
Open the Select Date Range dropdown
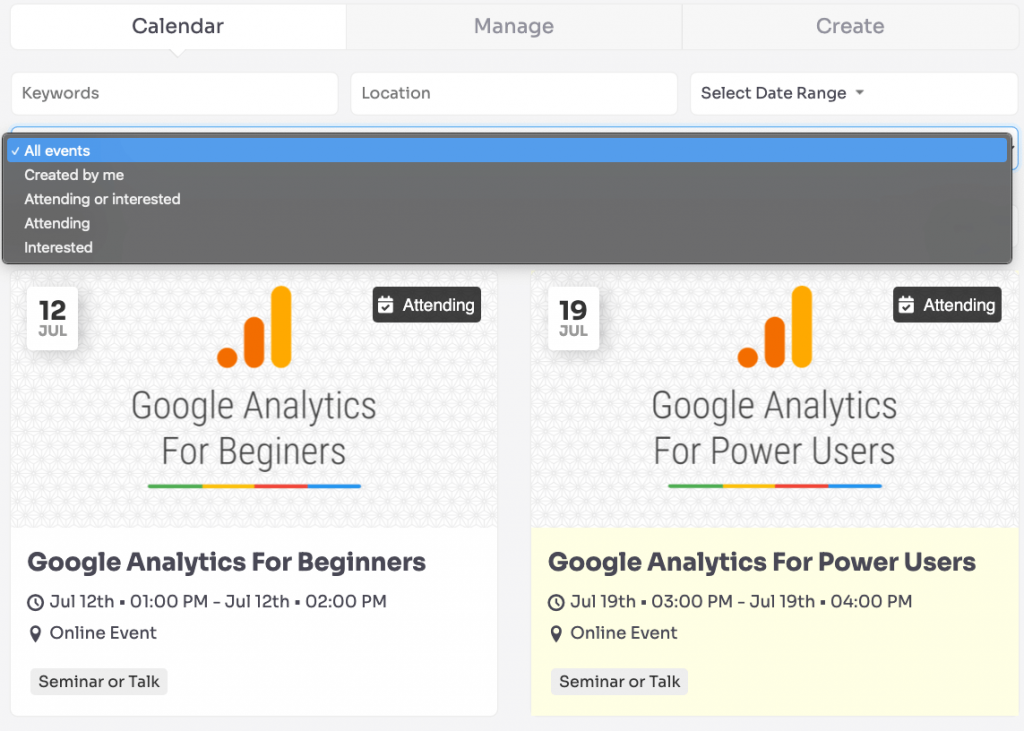coord(854,93)
